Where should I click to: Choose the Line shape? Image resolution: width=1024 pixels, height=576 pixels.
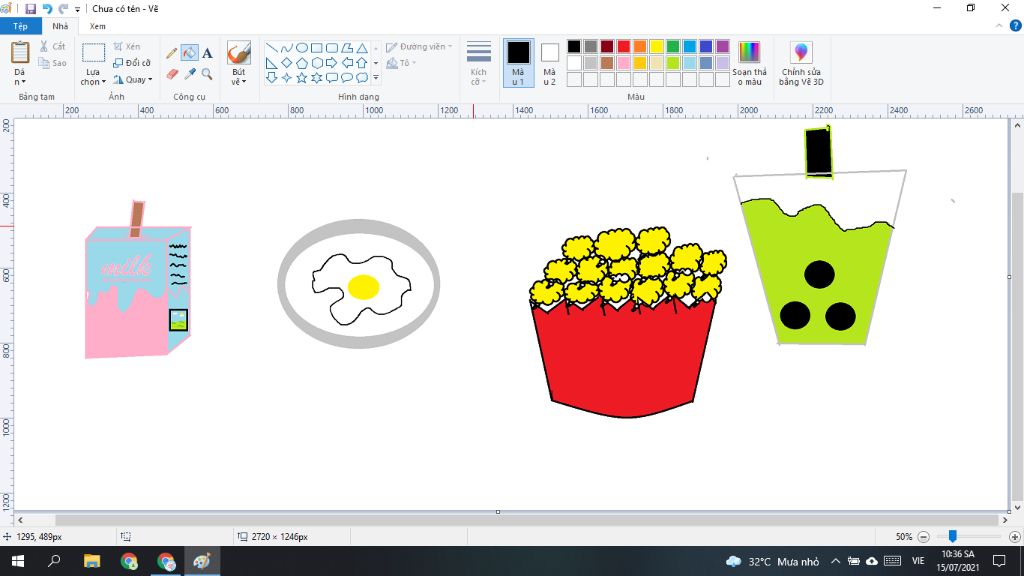[x=271, y=48]
